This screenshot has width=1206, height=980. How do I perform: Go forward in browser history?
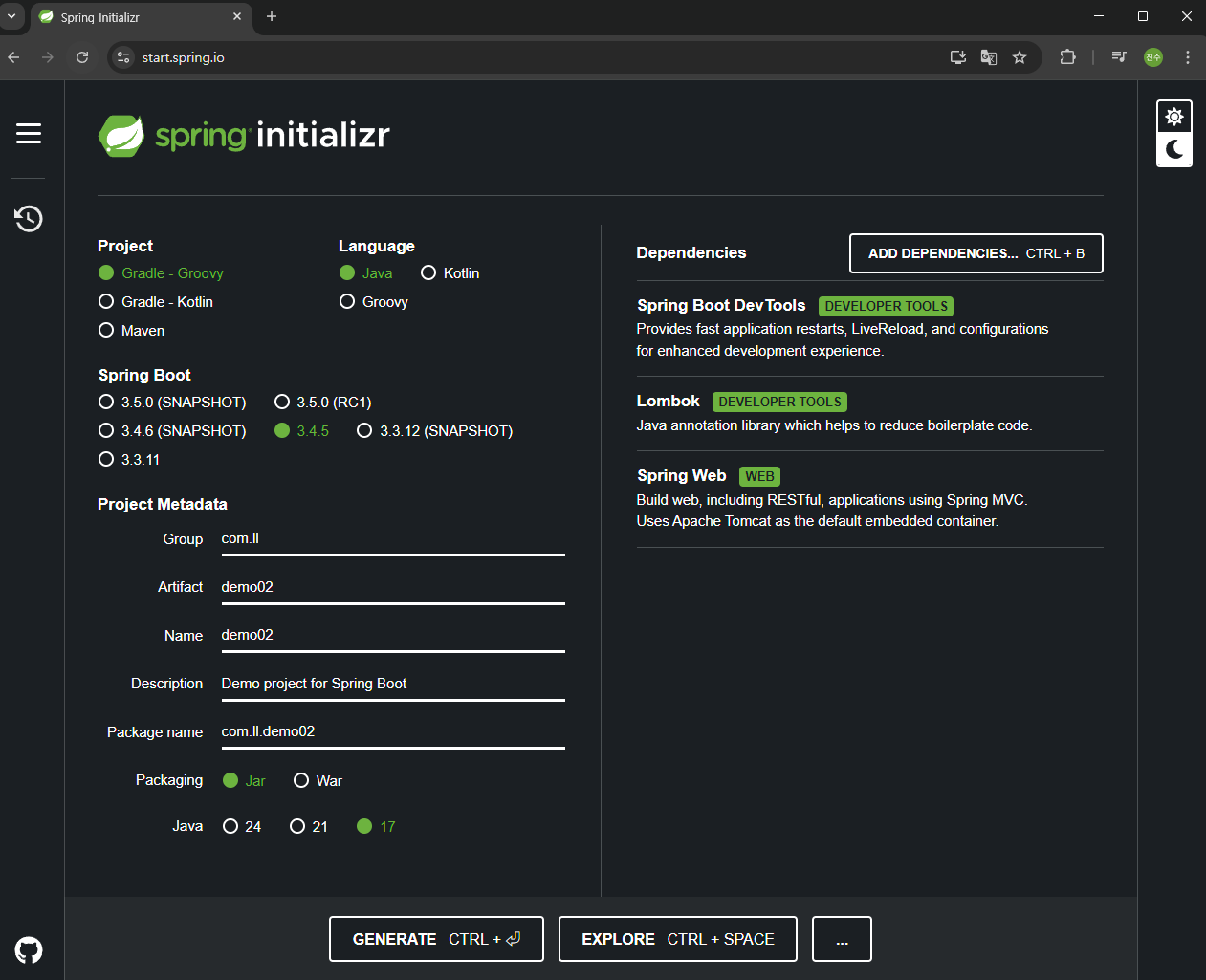tap(48, 57)
